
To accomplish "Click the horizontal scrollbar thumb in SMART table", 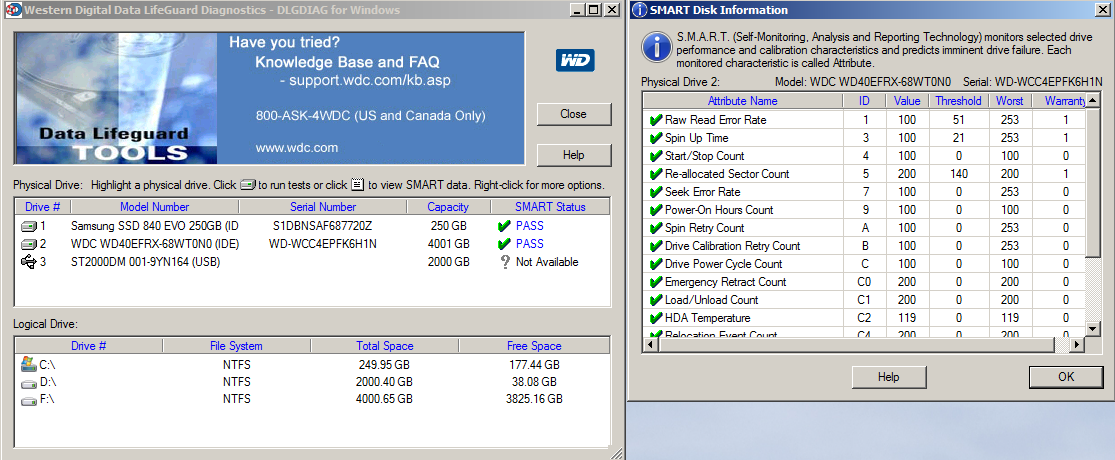I will [x=855, y=344].
